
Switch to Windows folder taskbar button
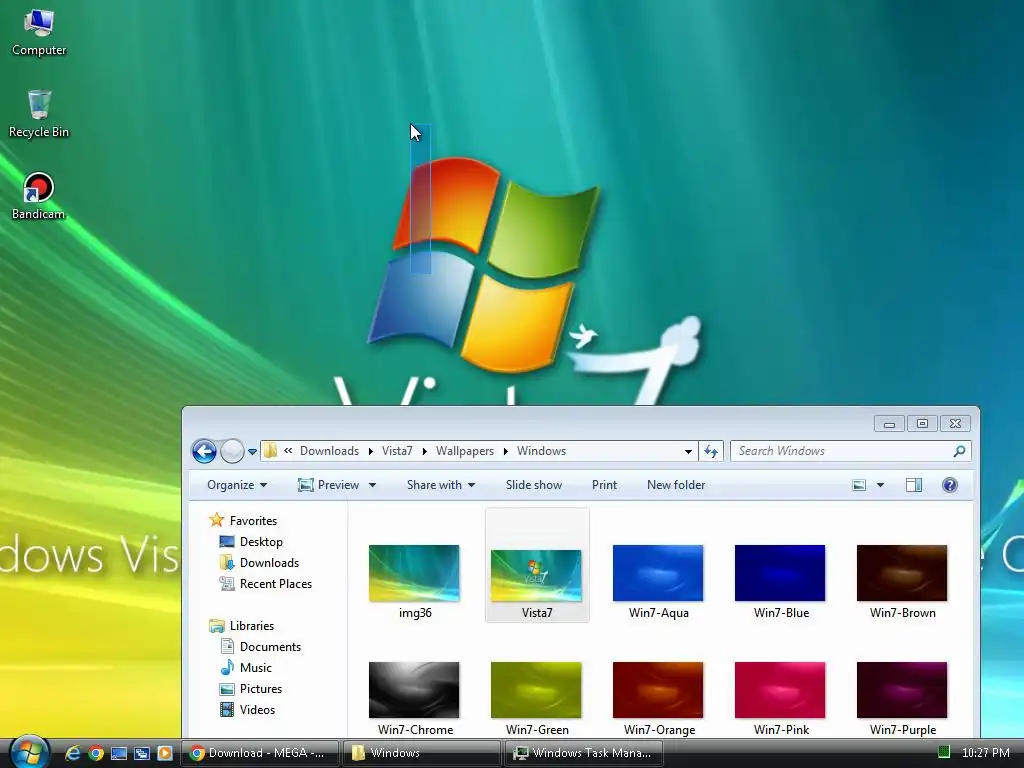[421, 753]
